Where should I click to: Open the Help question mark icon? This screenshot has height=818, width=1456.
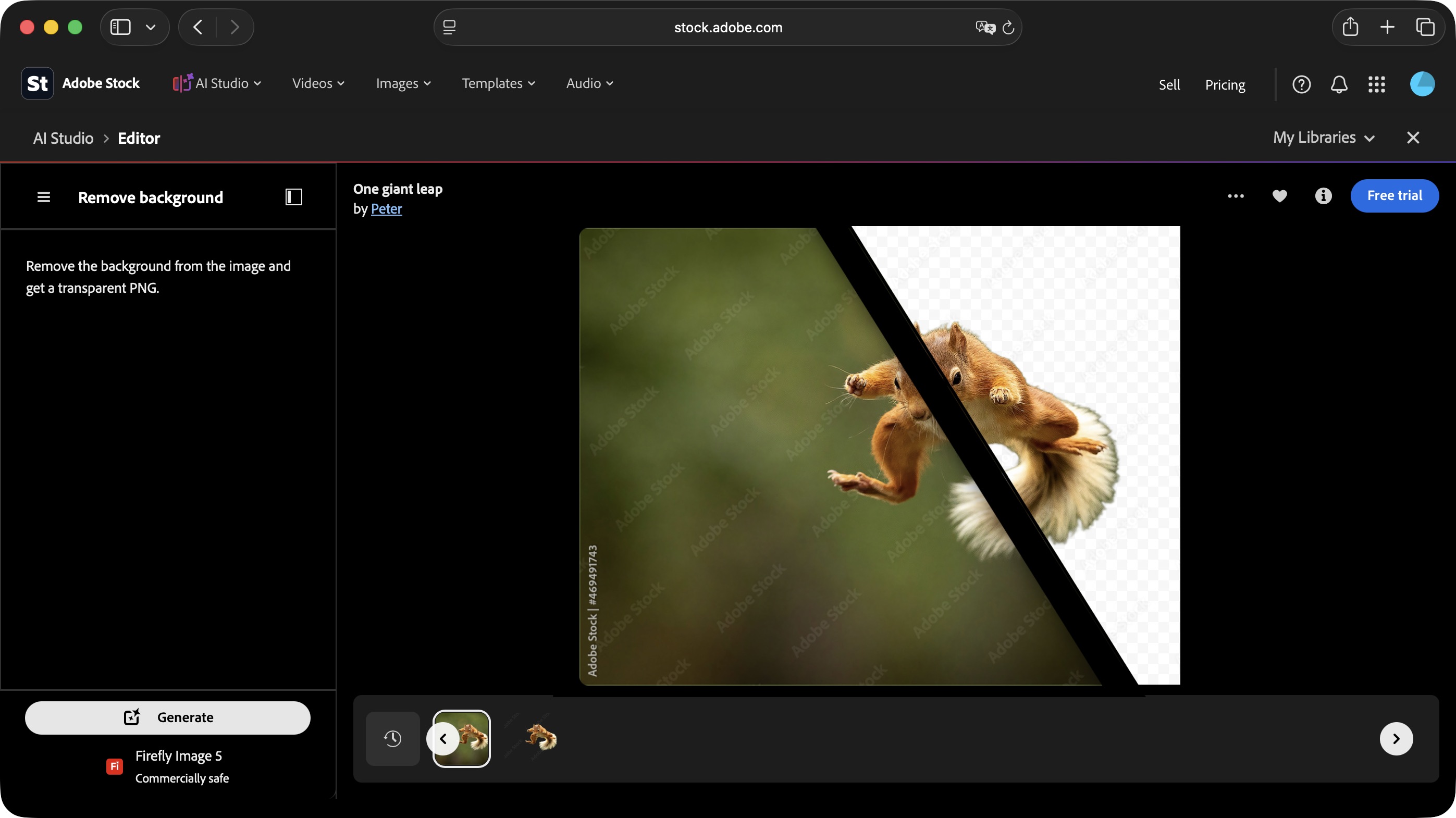(1301, 84)
